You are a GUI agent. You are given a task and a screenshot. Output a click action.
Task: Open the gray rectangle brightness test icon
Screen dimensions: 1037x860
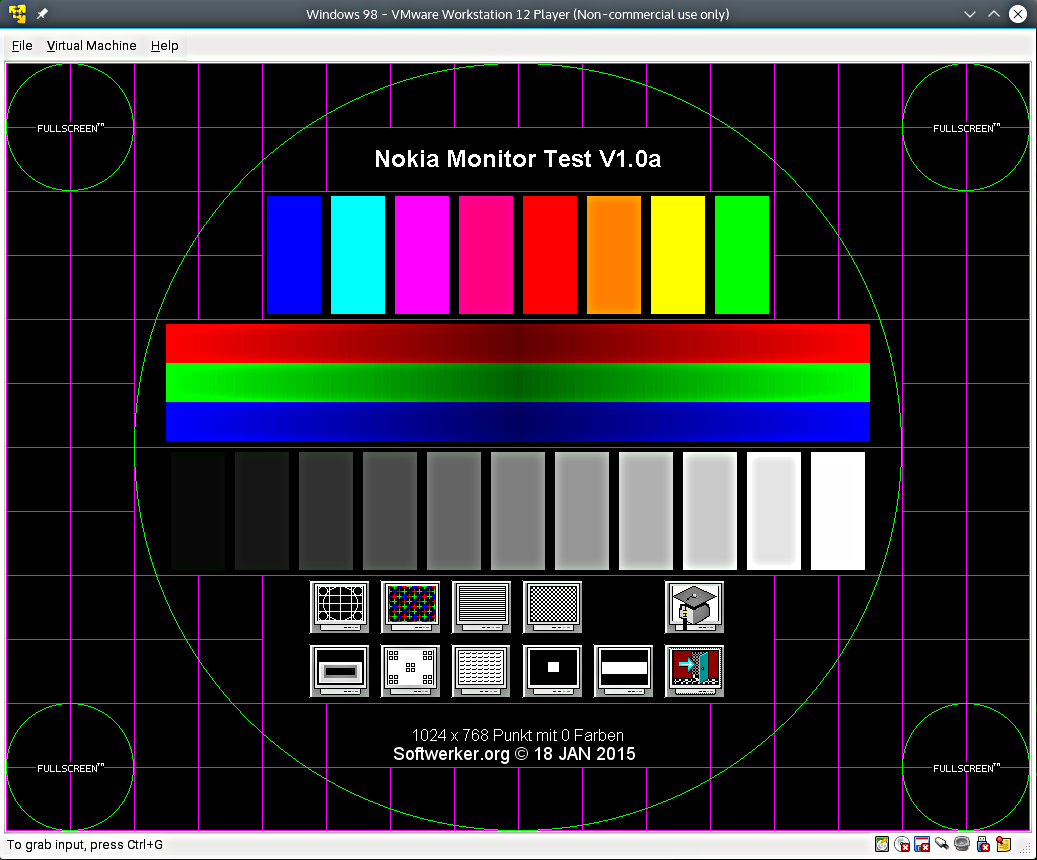[339, 670]
